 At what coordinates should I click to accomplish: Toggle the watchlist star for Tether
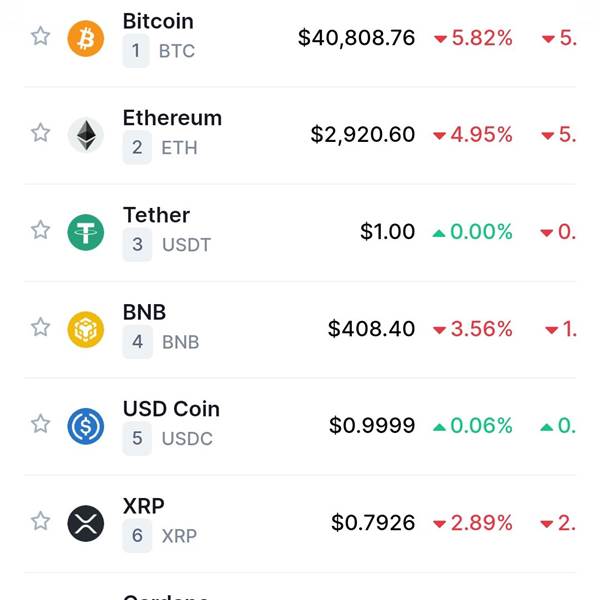point(40,230)
